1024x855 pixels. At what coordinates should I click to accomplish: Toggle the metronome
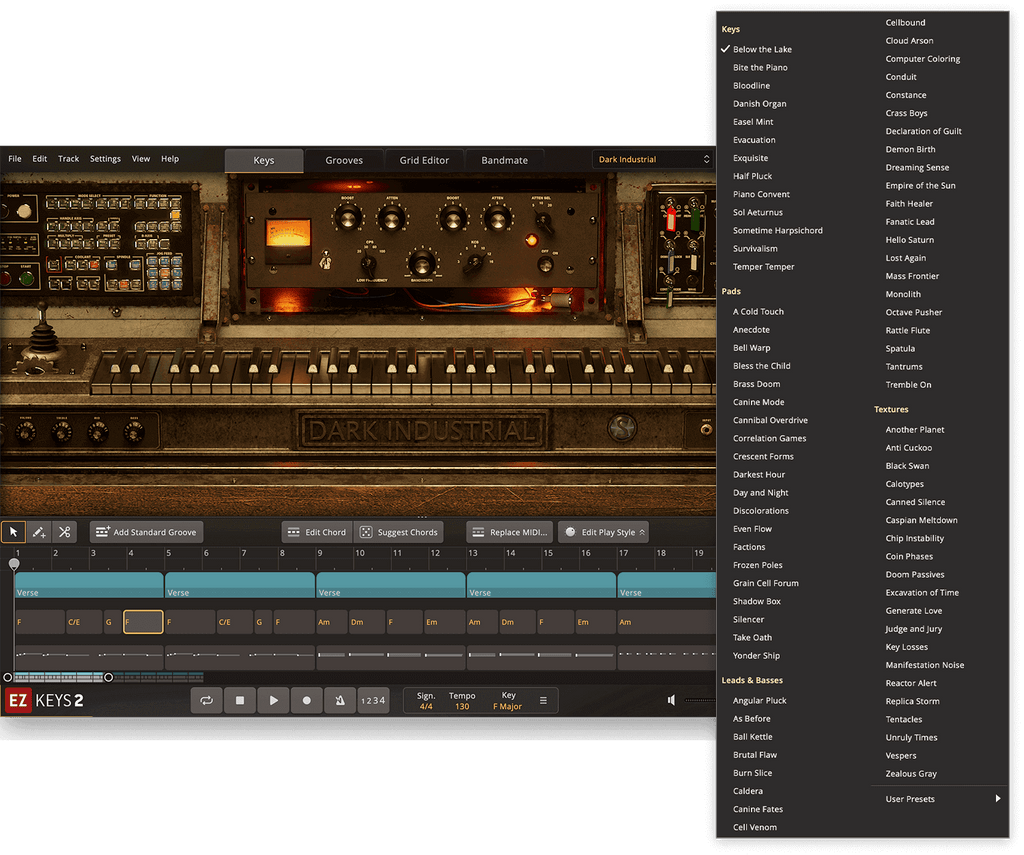coord(340,700)
